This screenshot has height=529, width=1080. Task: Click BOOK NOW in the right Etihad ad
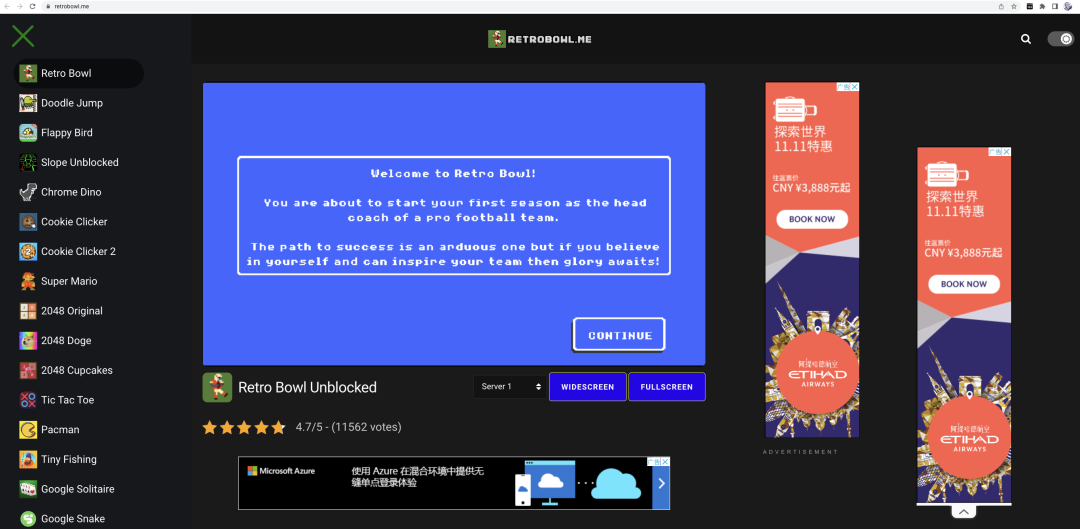[x=964, y=284]
